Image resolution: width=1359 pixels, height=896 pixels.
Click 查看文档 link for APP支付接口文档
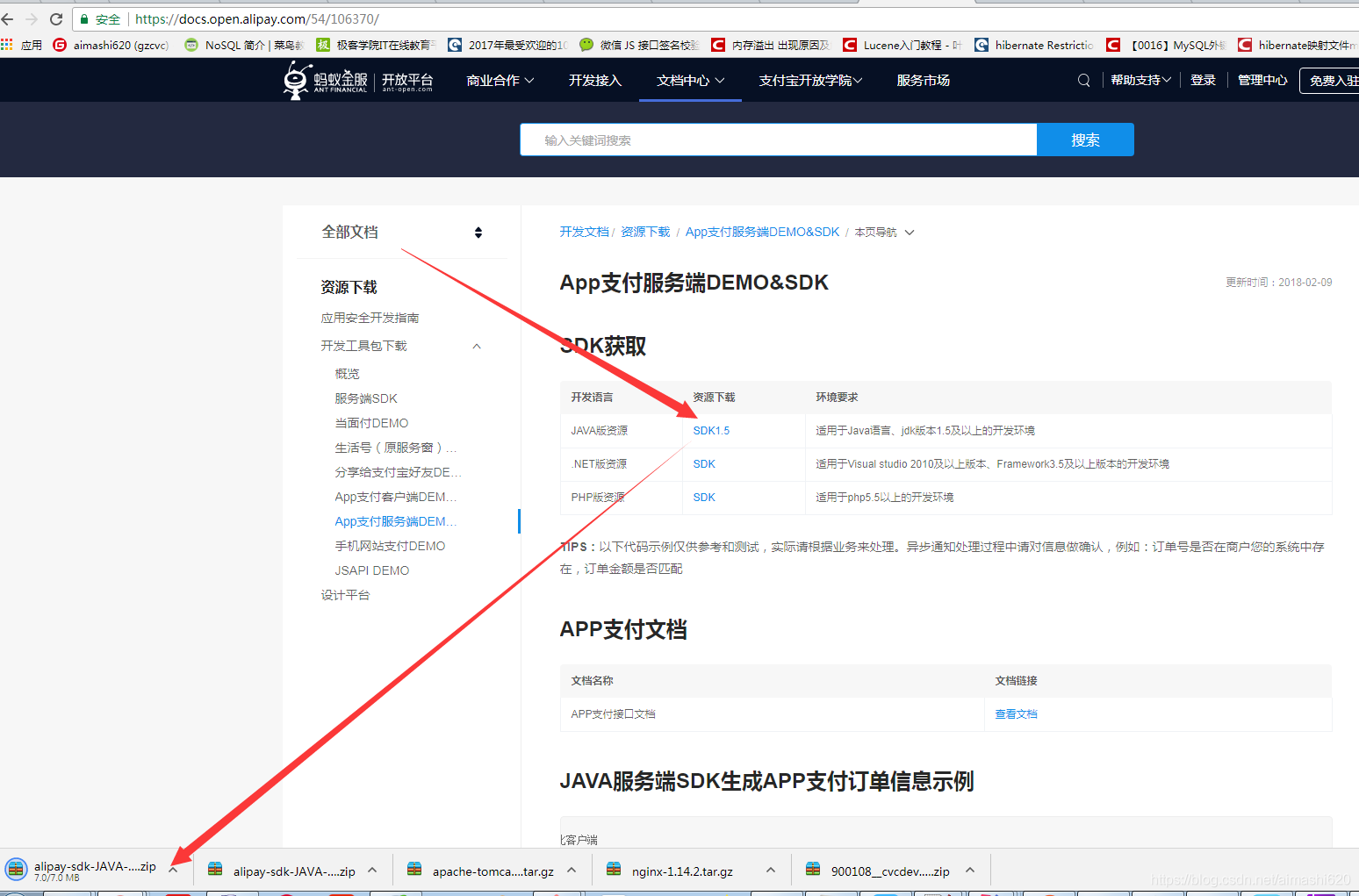(1016, 714)
